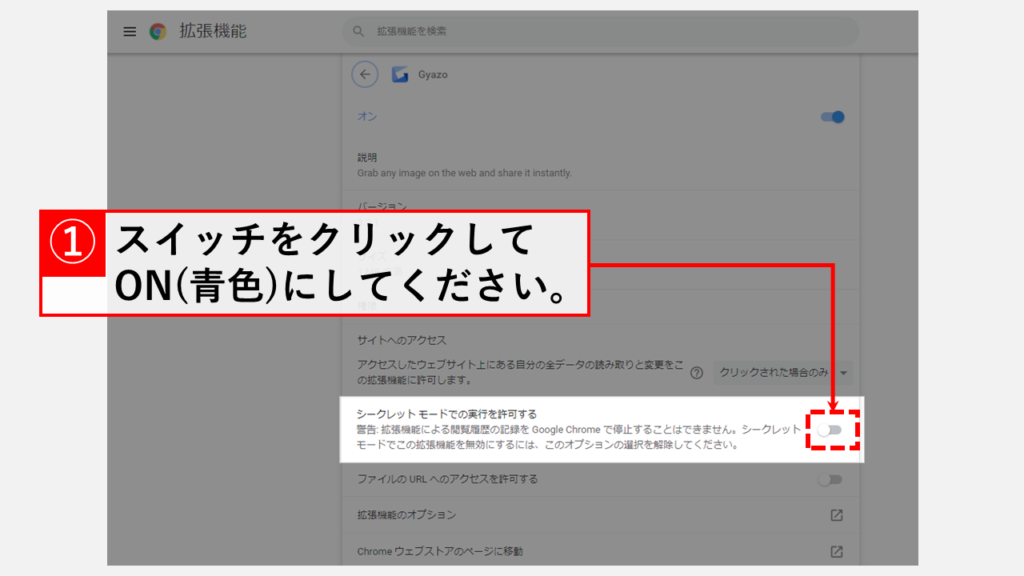Open the 拡張機能のオプション row
Screen dimensions: 1024x576
point(406,515)
